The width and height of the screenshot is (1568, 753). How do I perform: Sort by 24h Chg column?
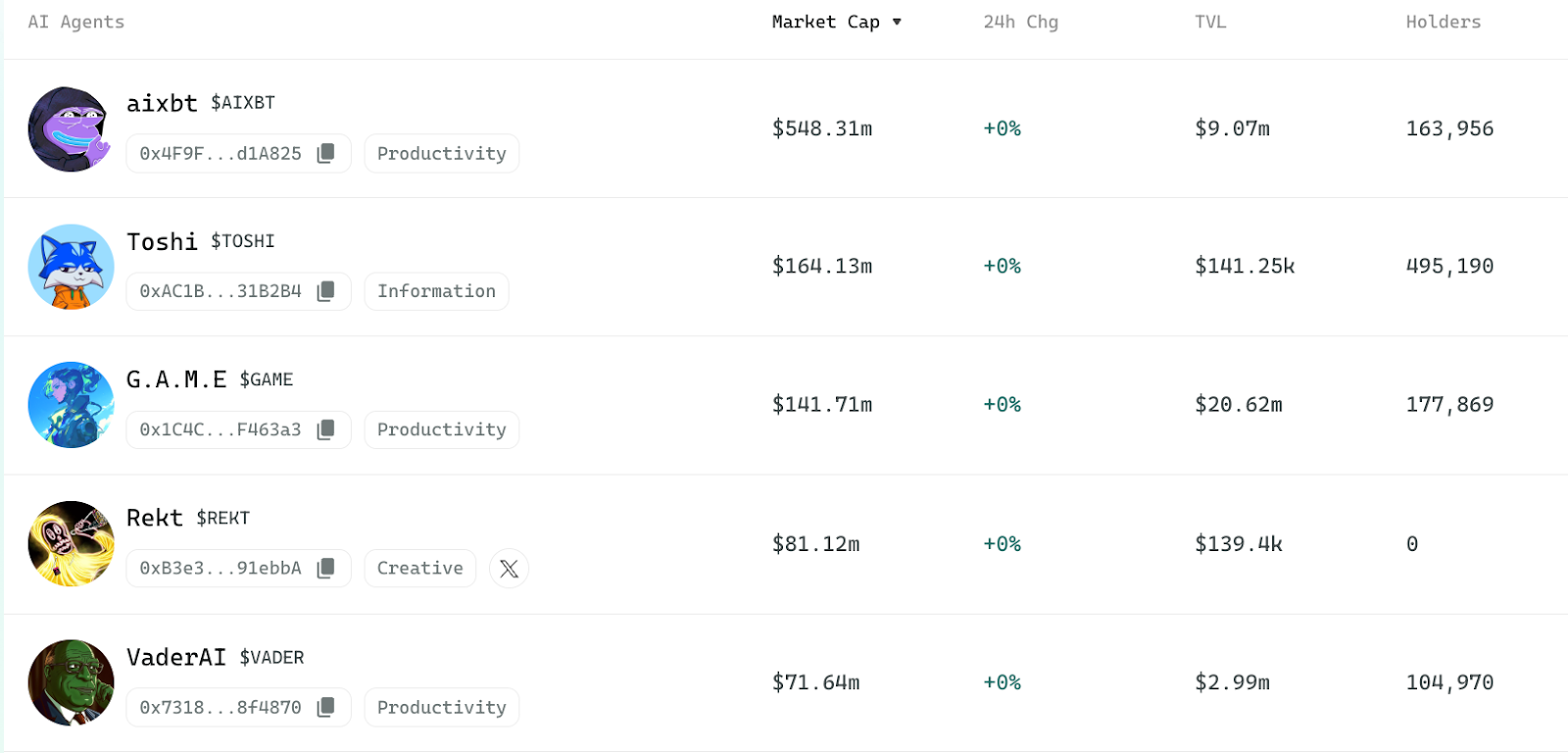(x=1020, y=22)
